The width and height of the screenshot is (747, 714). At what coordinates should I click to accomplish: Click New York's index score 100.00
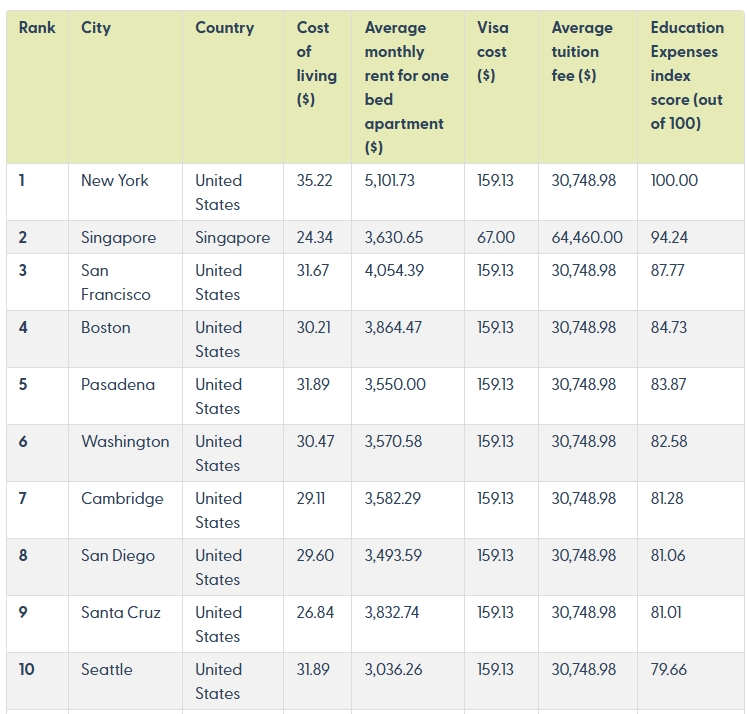(674, 181)
